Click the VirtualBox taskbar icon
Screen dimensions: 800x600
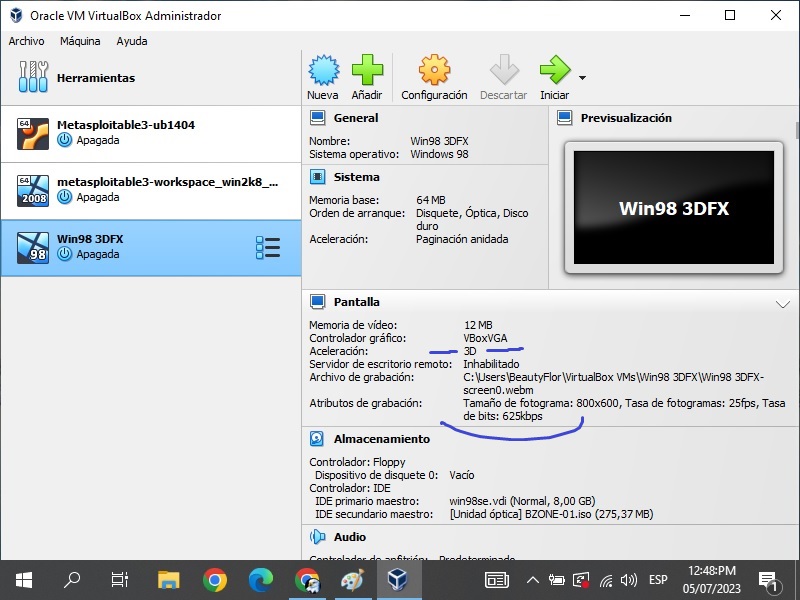pyautogui.click(x=398, y=580)
